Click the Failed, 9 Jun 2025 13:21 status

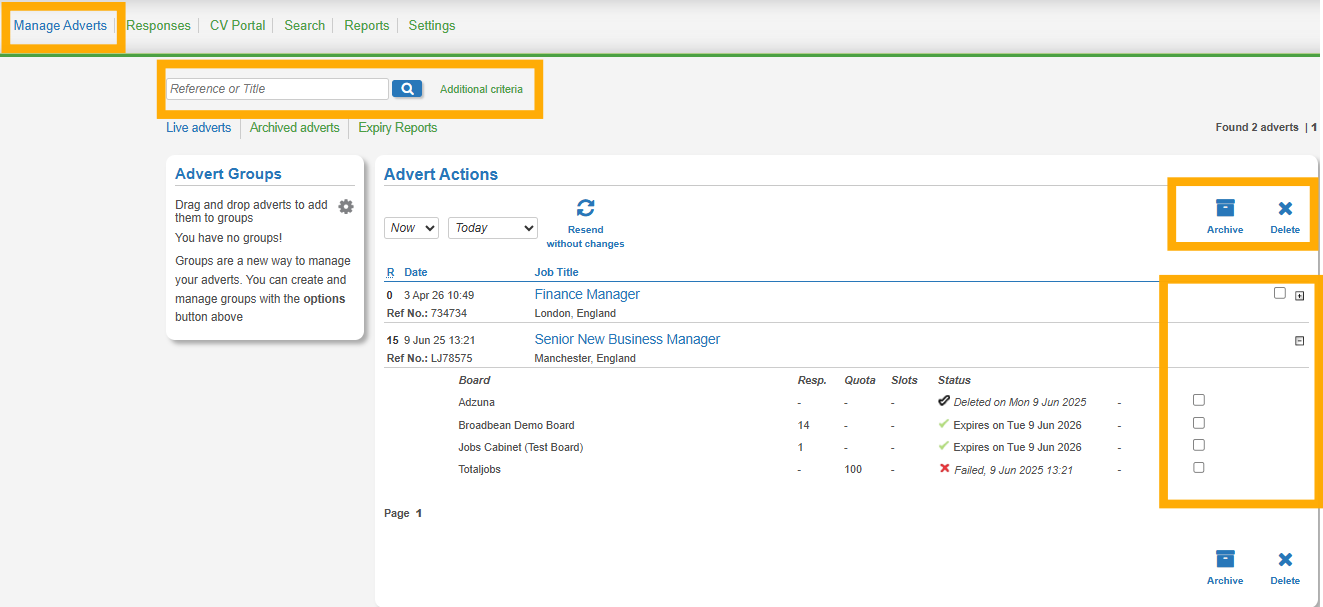point(1013,470)
